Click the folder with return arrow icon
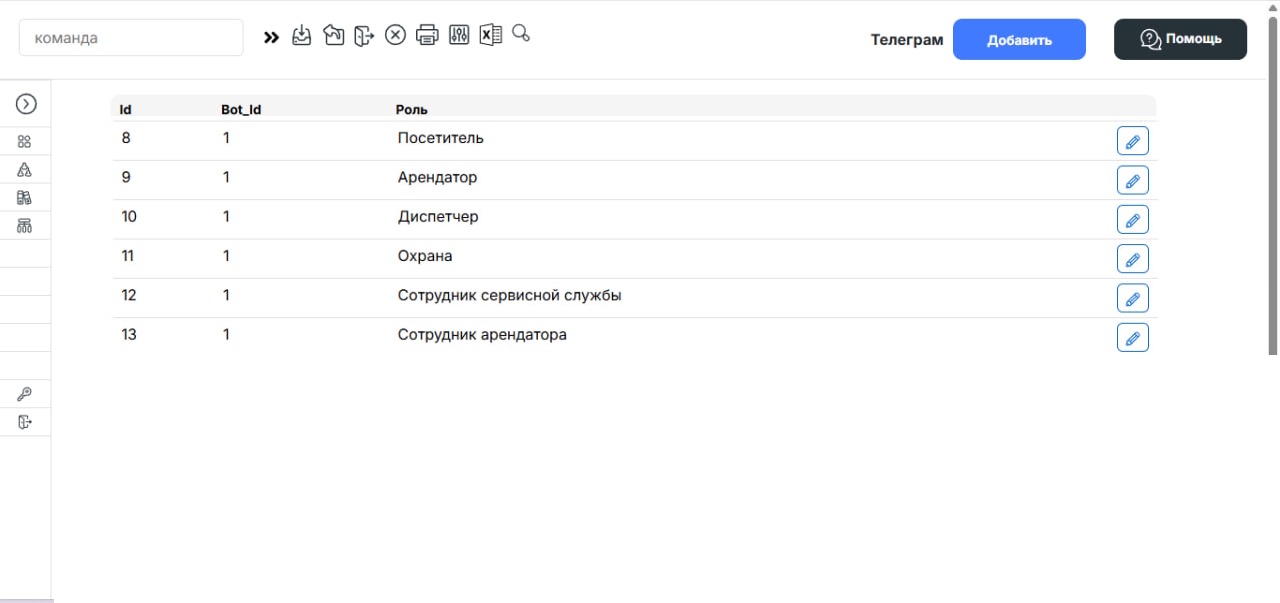 point(333,35)
